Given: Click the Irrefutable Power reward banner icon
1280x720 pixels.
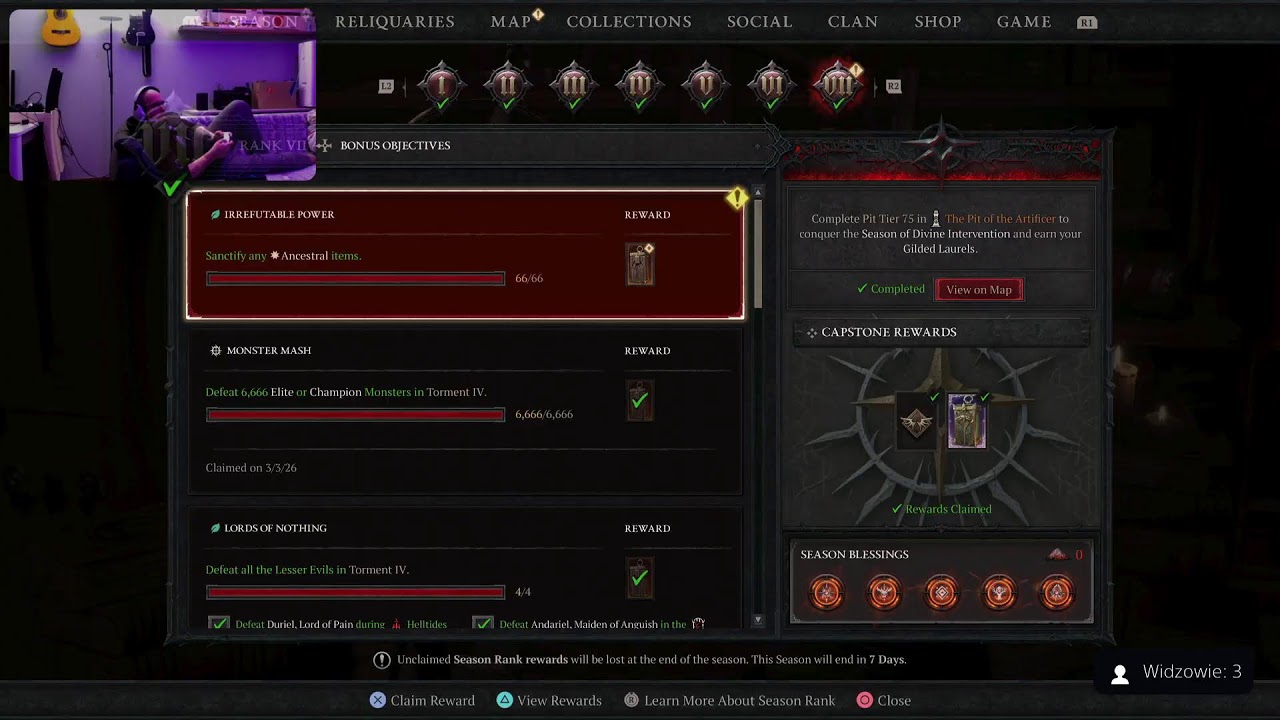Looking at the screenshot, I should 640,265.
